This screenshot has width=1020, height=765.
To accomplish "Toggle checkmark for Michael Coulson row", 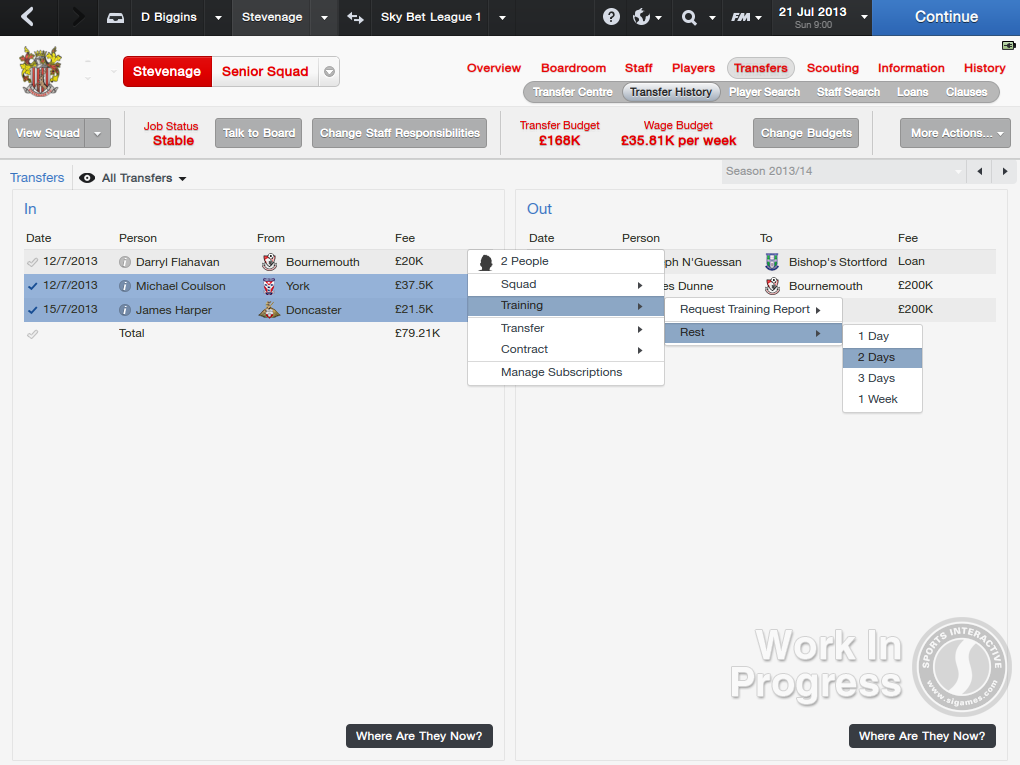I will (33, 286).
